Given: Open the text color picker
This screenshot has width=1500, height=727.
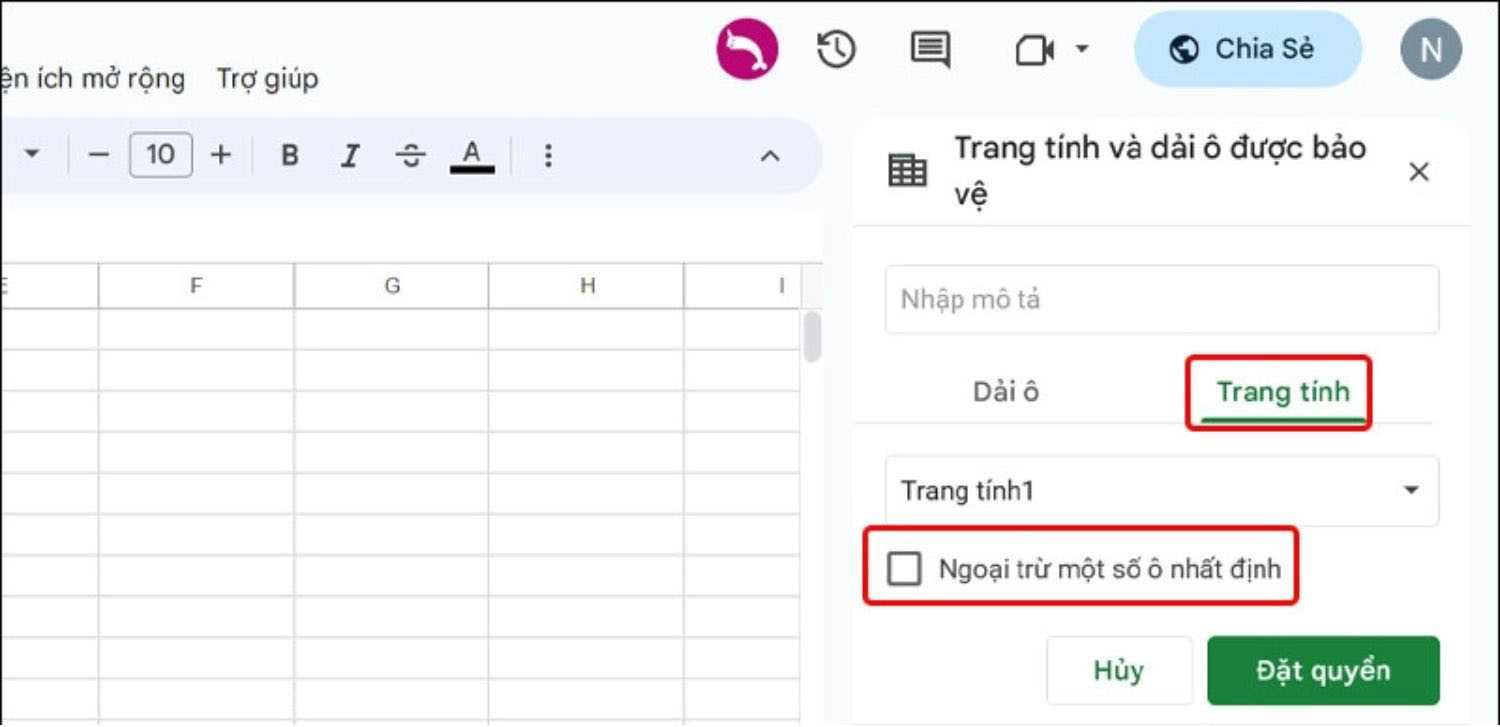Looking at the screenshot, I should 472,155.
